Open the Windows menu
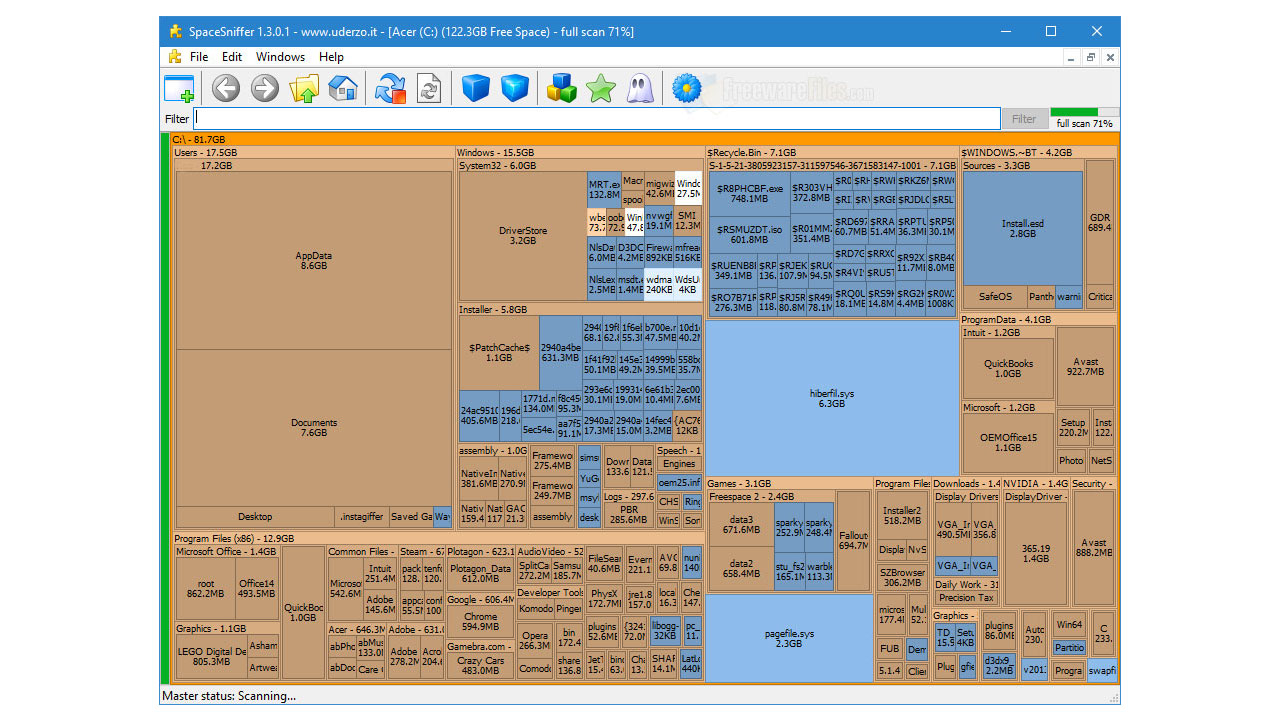This screenshot has height=720, width=1280. coord(280,57)
